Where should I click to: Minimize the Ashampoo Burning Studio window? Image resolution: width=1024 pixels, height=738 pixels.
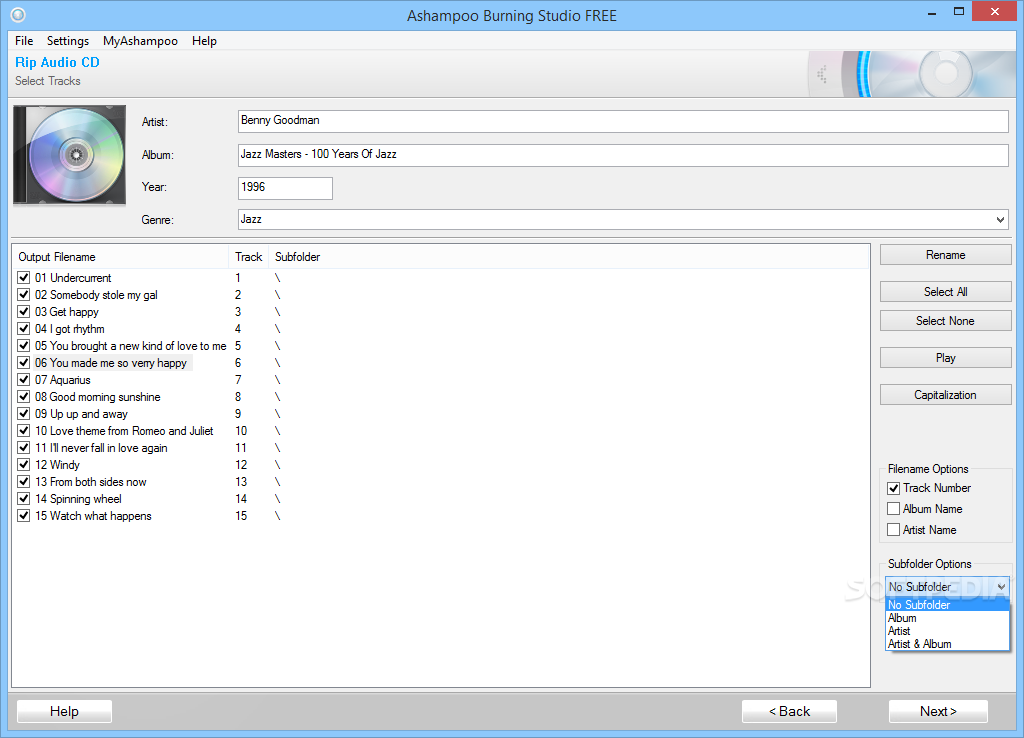tap(932, 12)
